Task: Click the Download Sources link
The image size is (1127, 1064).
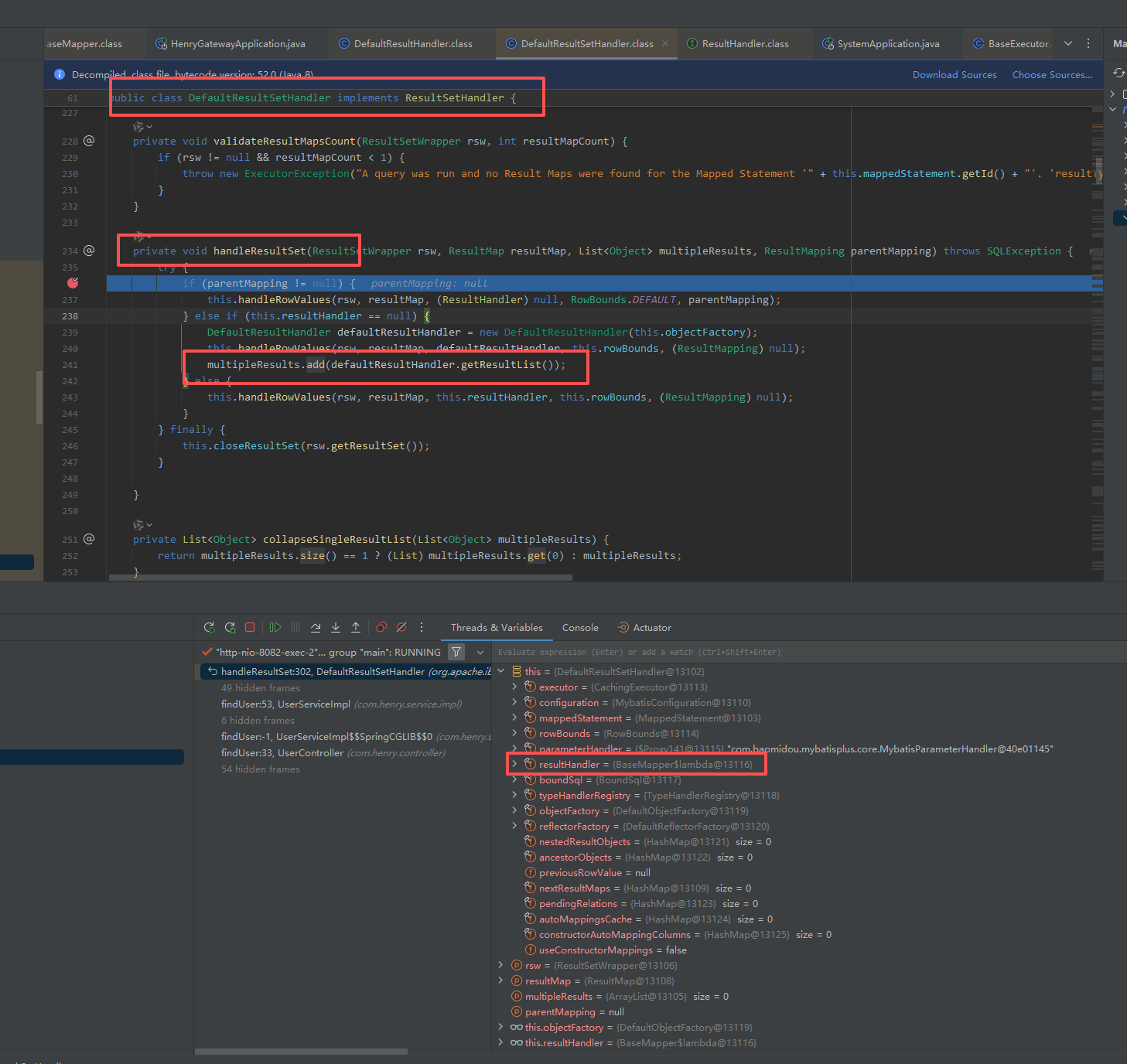Action: [x=955, y=75]
